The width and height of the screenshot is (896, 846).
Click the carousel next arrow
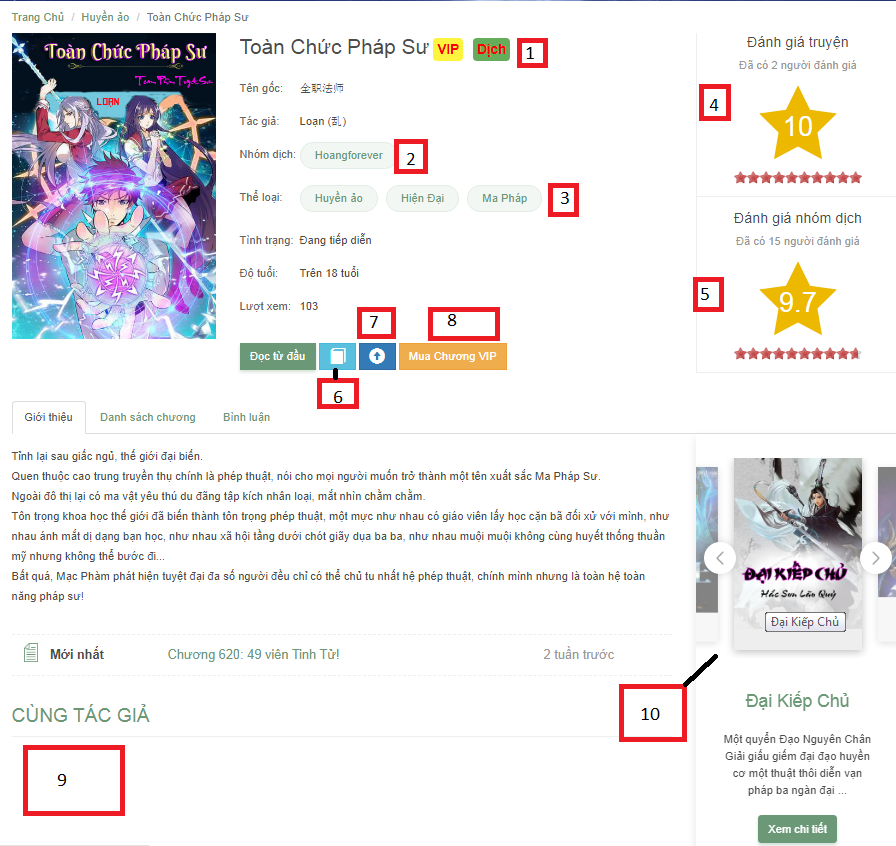coord(875,558)
